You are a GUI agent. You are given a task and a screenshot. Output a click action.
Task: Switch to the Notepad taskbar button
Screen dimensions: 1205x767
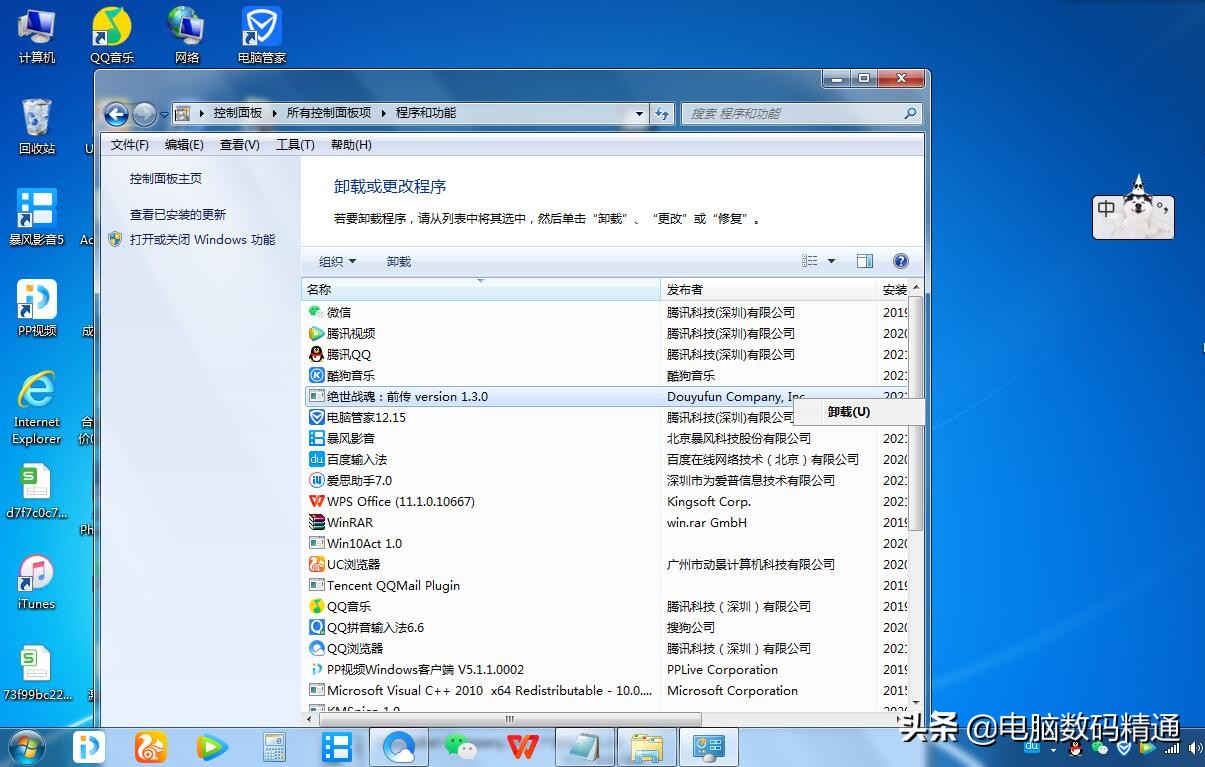[583, 747]
